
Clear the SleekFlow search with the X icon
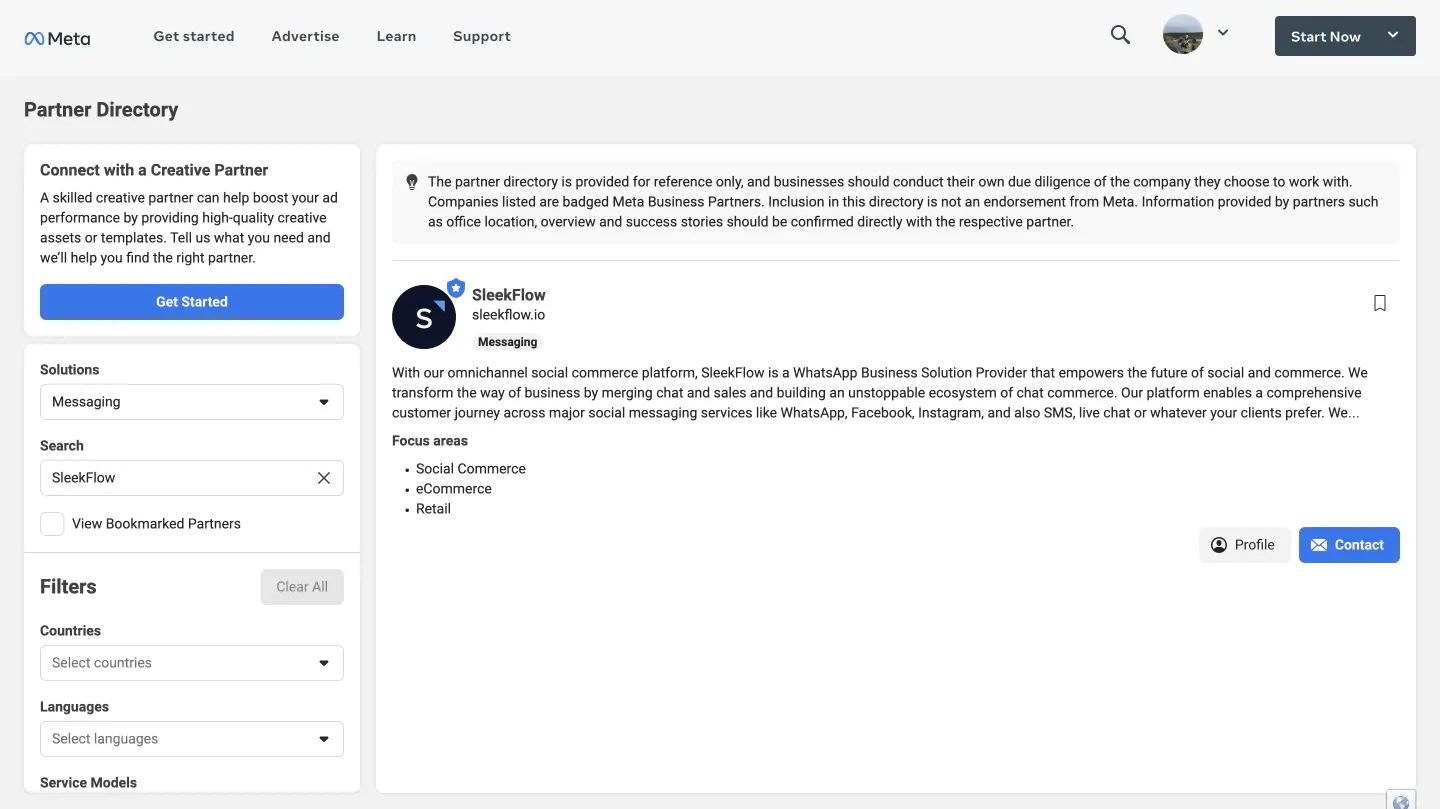324,478
